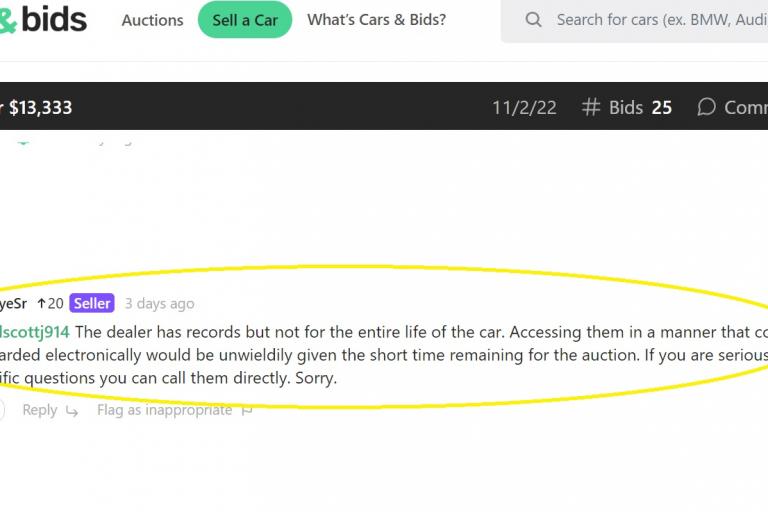768x512 pixels.
Task: Click the flag icon beside Flag as inappropriate
Action: (247, 411)
